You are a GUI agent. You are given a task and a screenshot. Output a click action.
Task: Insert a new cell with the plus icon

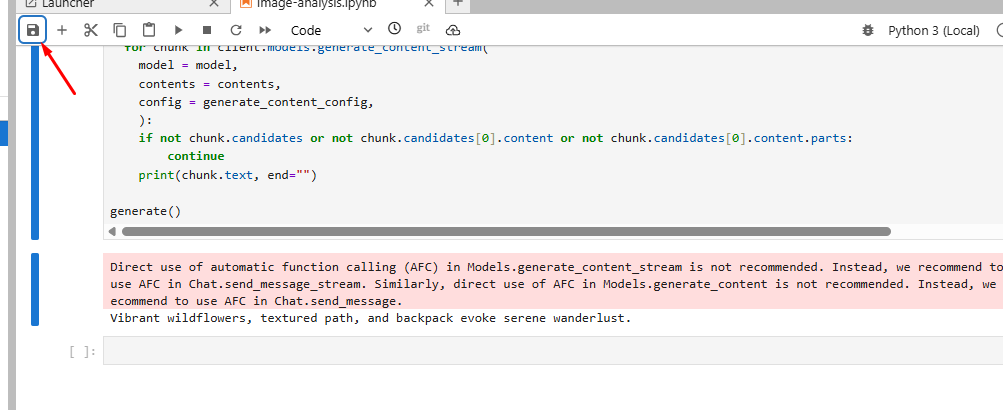[x=62, y=30]
